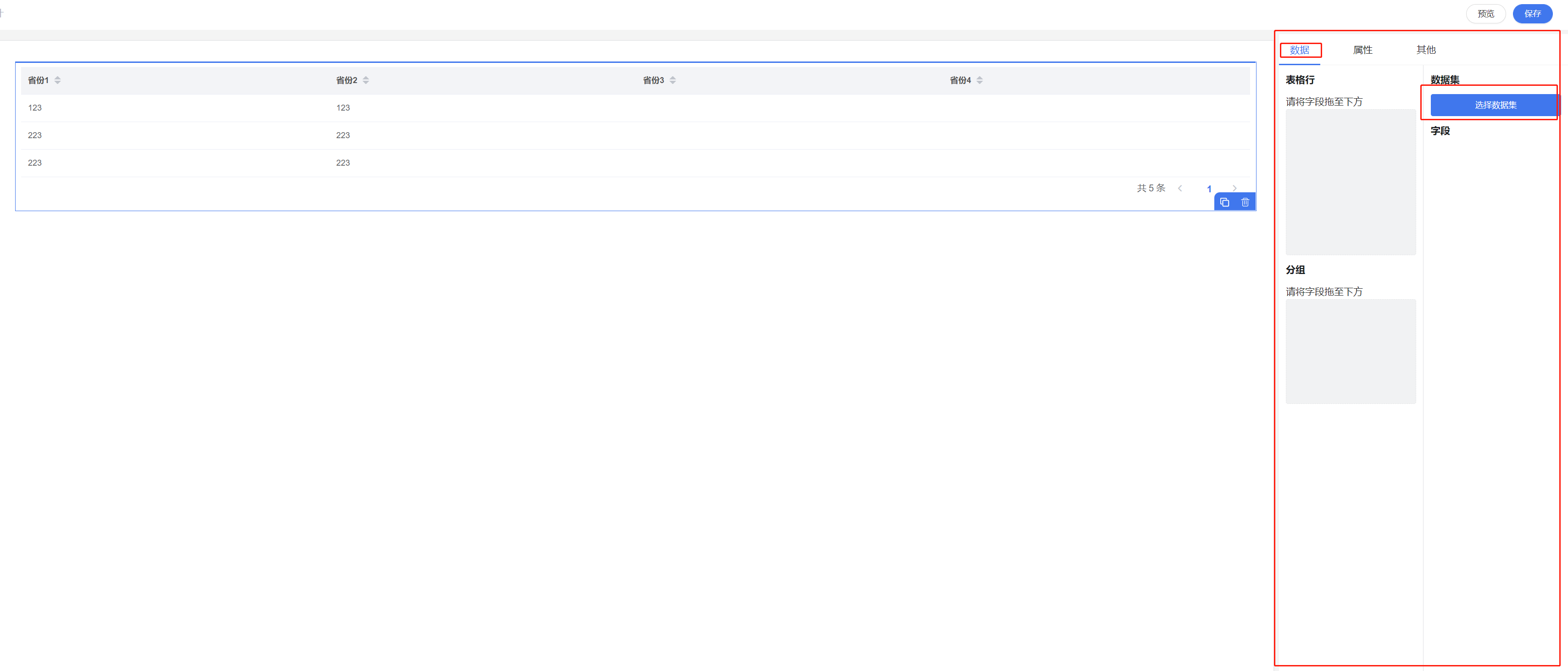Click the 分组 section label
1568x671 pixels.
1295,270
